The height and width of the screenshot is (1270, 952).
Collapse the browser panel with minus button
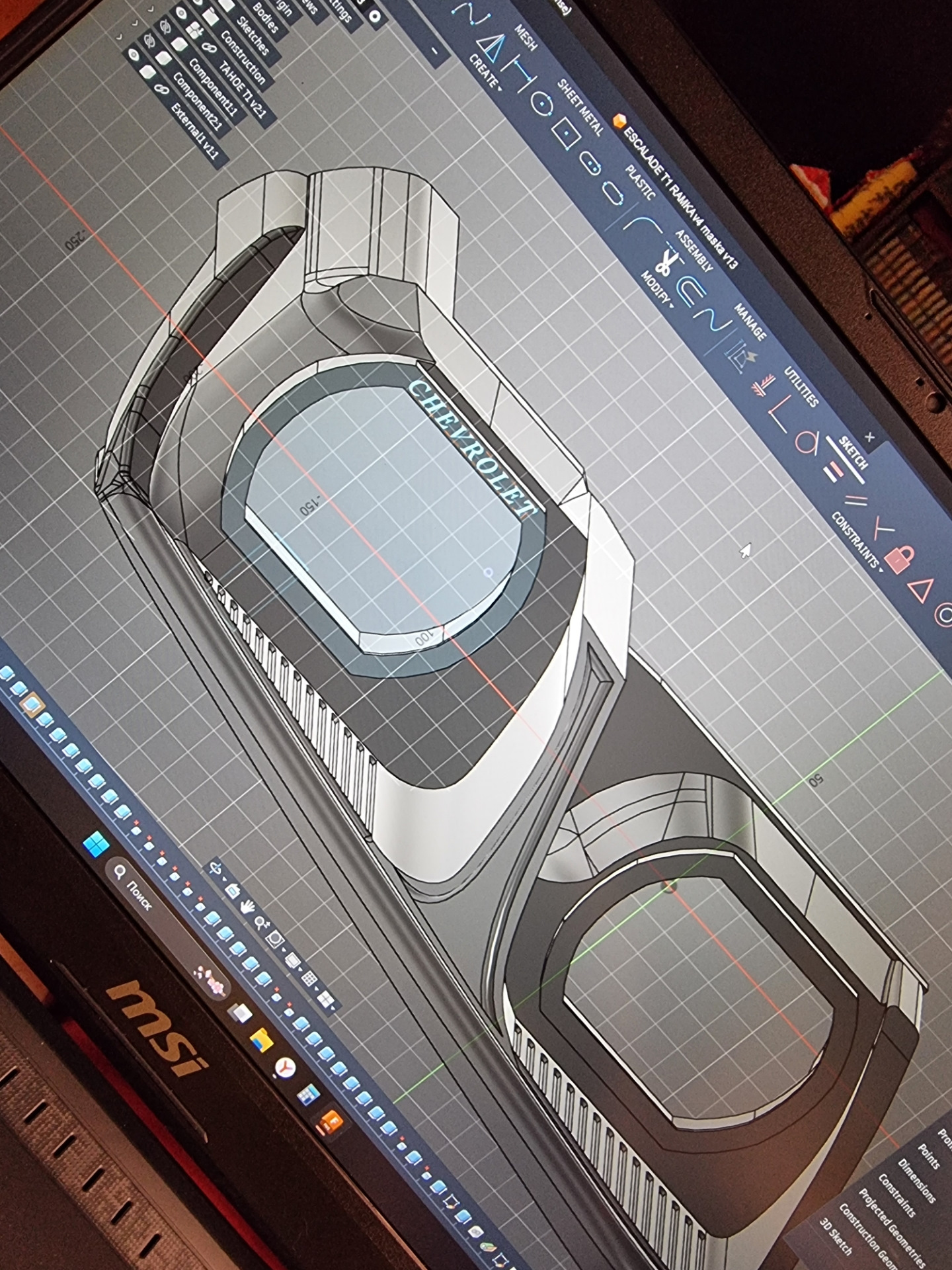(434, 50)
